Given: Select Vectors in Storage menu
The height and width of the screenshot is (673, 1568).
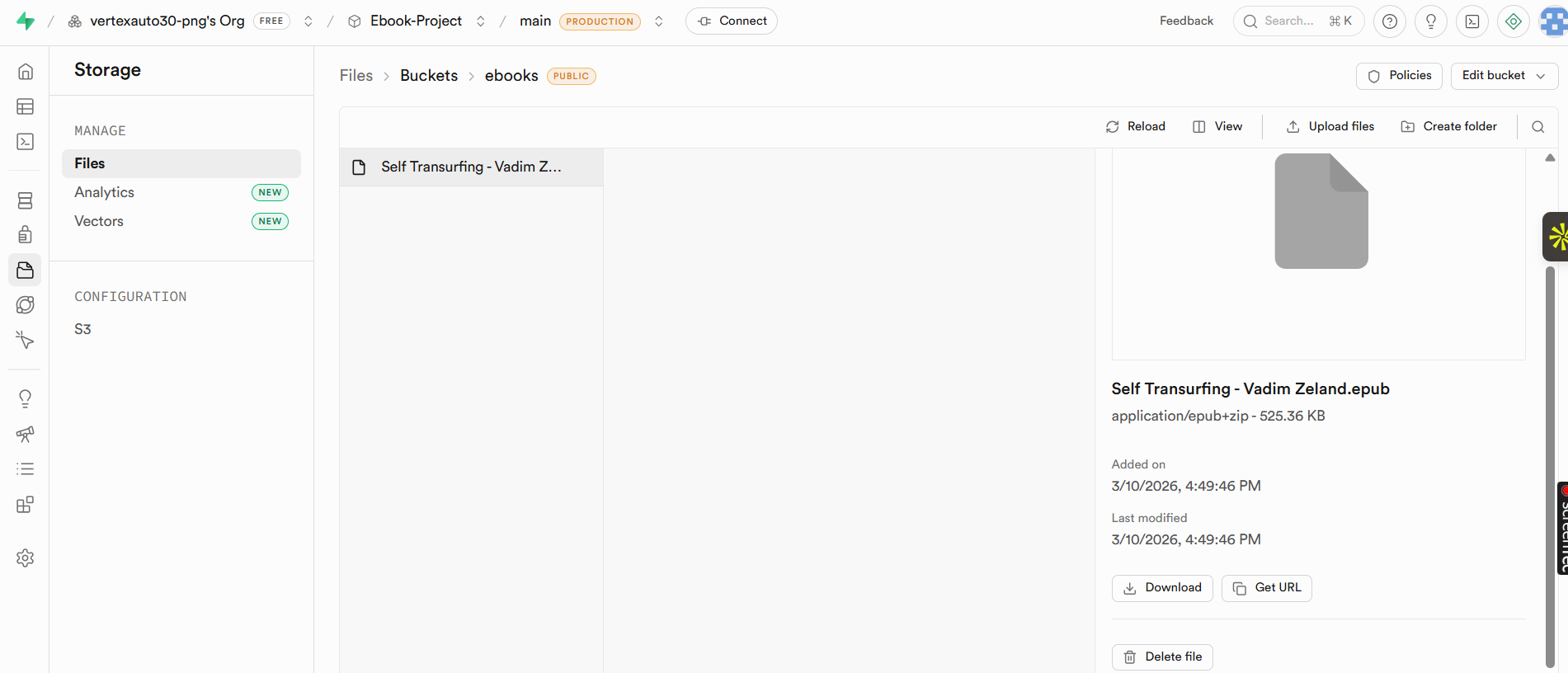Looking at the screenshot, I should click(x=99, y=221).
